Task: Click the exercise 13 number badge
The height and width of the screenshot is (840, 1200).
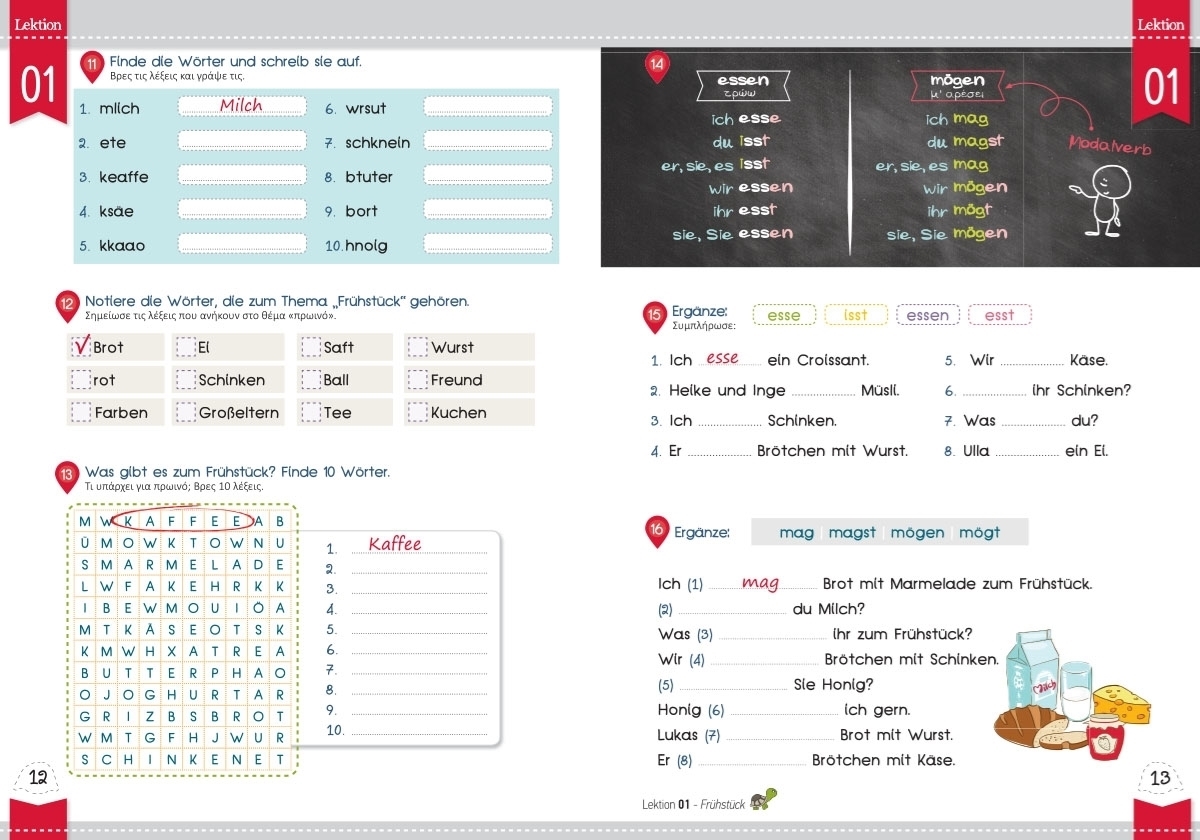Action: pyautogui.click(x=67, y=475)
